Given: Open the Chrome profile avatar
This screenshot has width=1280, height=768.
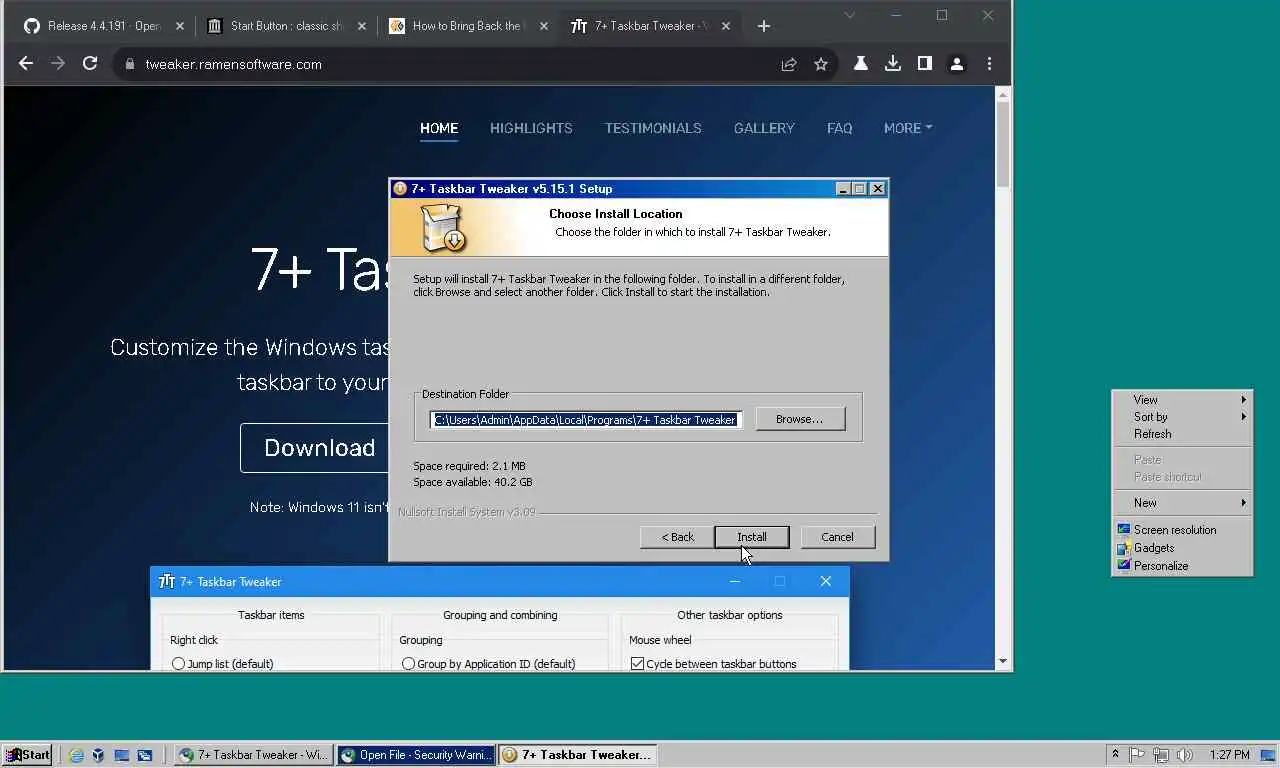Looking at the screenshot, I should [957, 63].
